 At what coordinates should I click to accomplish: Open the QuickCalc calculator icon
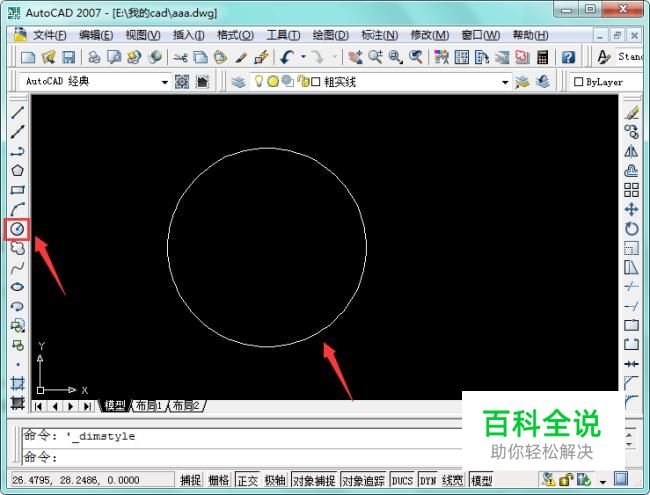point(543,57)
